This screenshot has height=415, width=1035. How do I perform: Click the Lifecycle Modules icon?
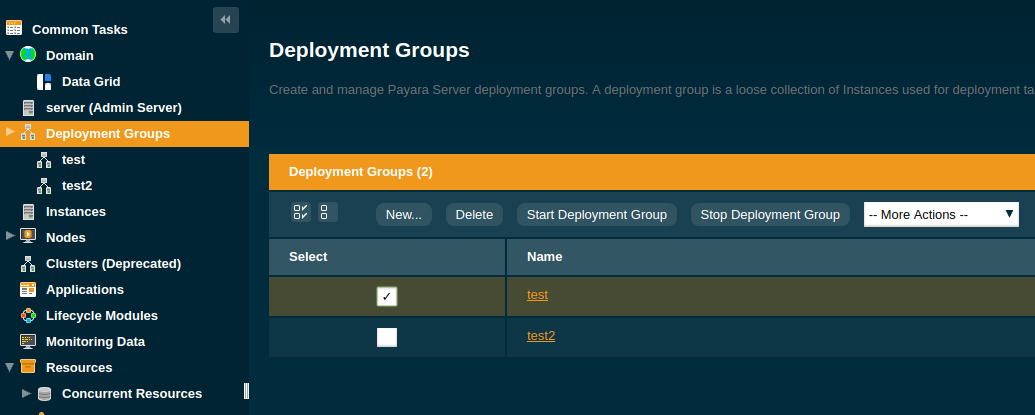point(28,316)
